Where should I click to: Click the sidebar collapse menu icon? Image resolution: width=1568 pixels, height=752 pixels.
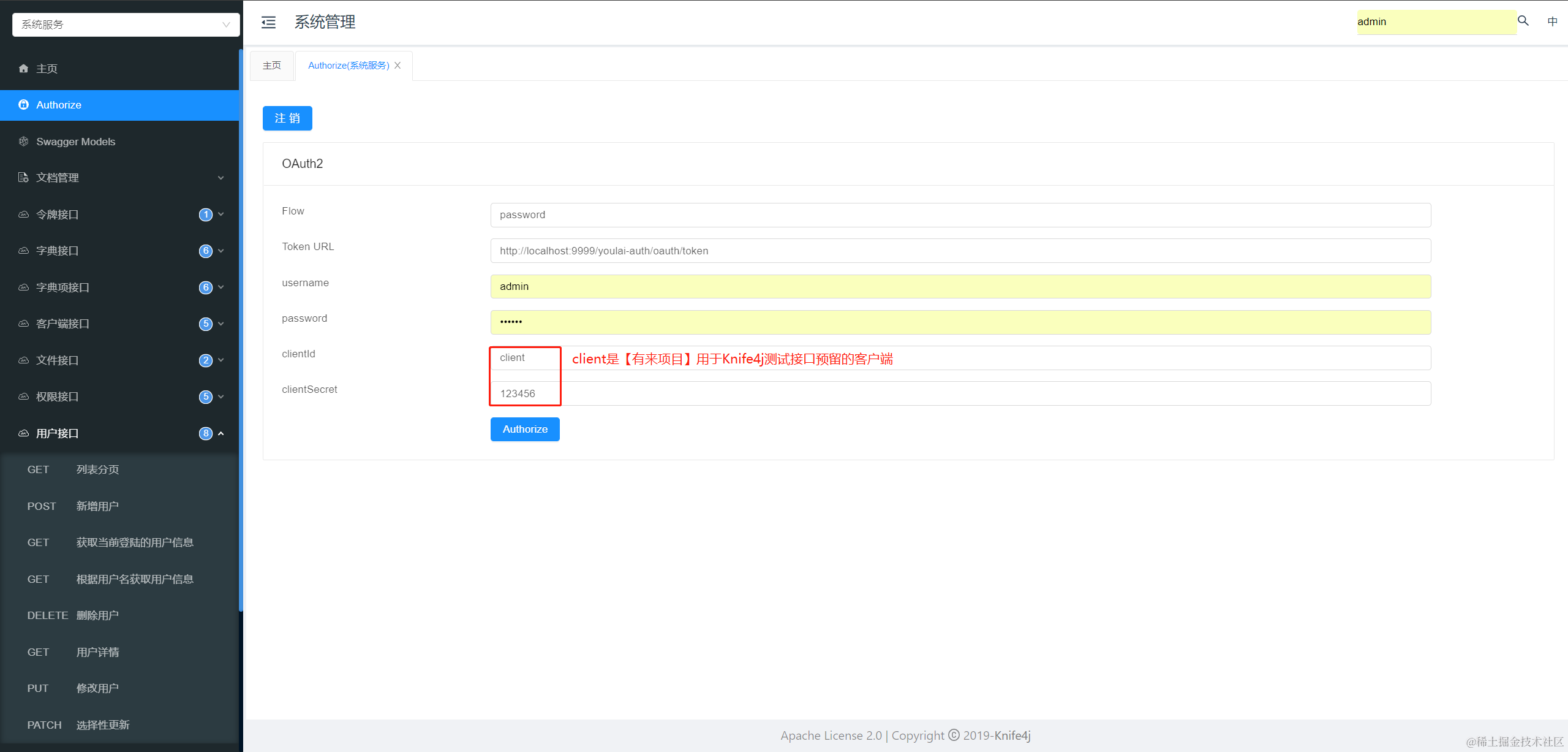click(268, 23)
